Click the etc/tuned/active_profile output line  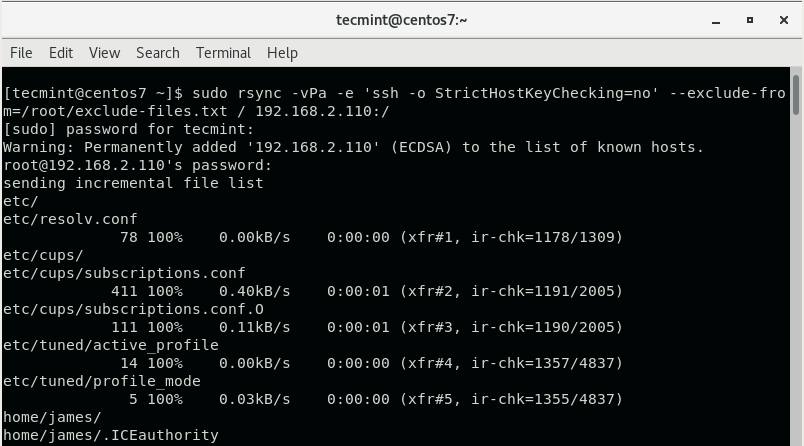coord(110,345)
